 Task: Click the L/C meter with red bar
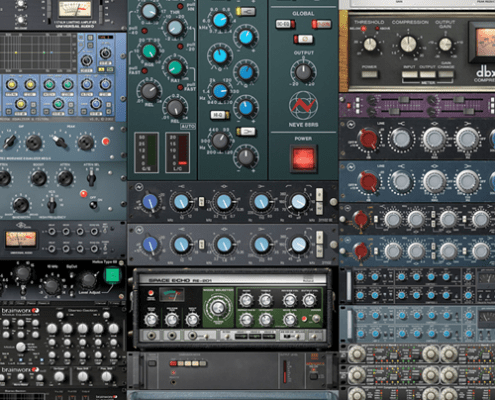(178, 152)
